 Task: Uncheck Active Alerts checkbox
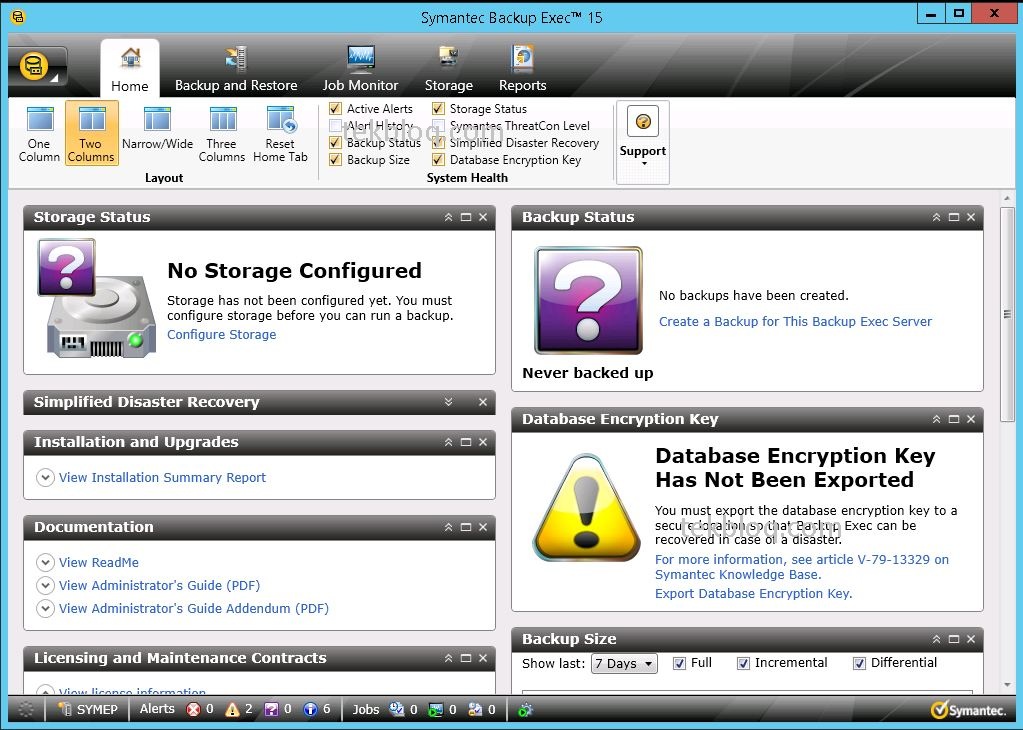tap(335, 108)
